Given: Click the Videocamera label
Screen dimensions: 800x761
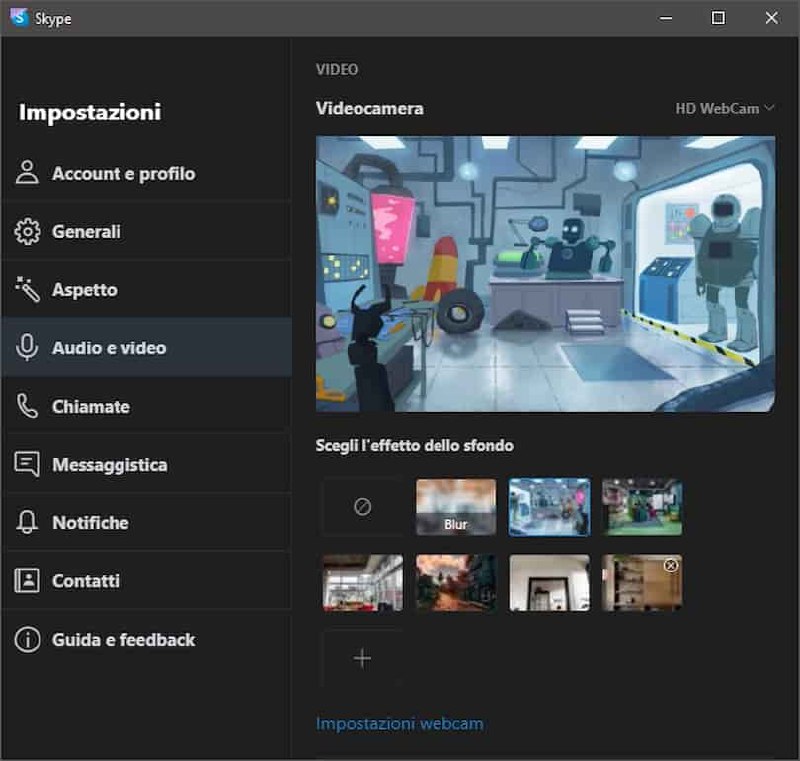Looking at the screenshot, I should tap(369, 108).
